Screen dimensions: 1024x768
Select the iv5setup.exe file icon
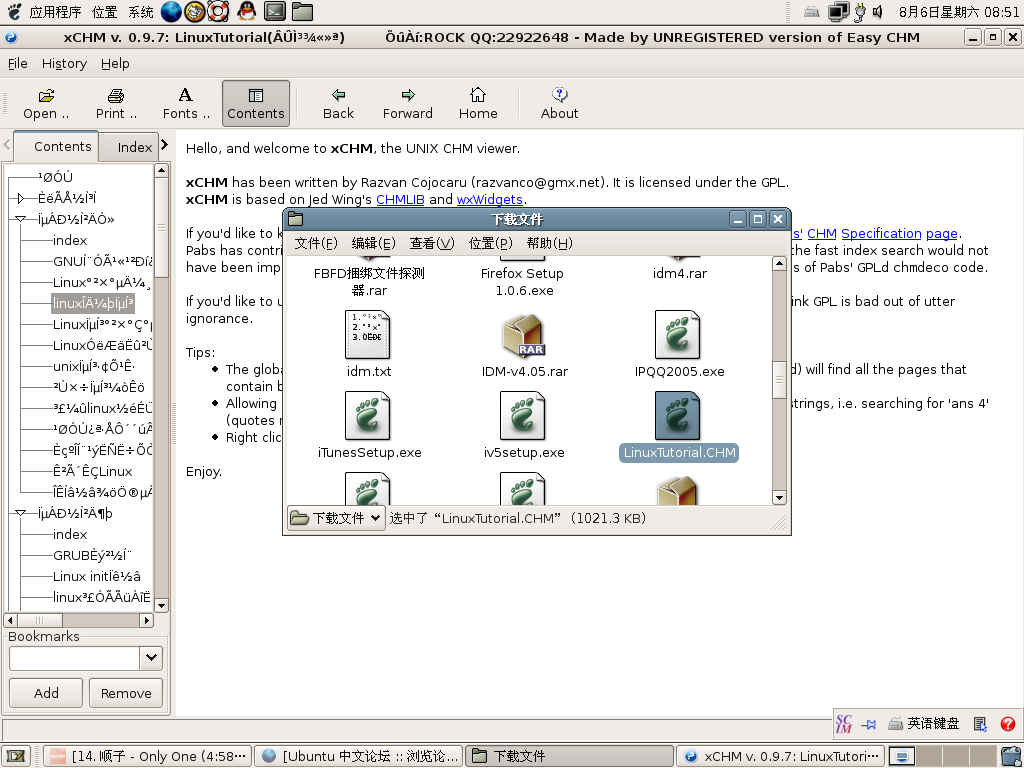tap(522, 415)
